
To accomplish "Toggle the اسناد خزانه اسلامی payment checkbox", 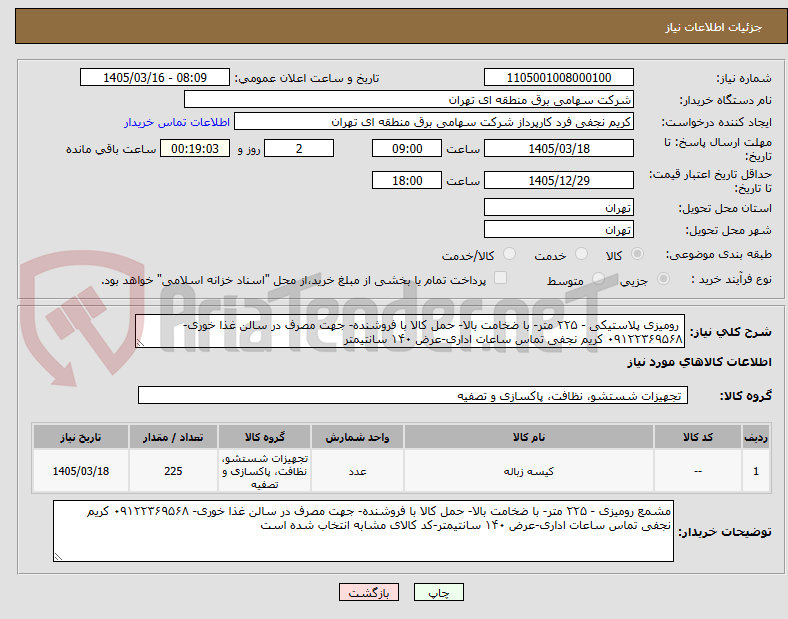I will [501, 278].
